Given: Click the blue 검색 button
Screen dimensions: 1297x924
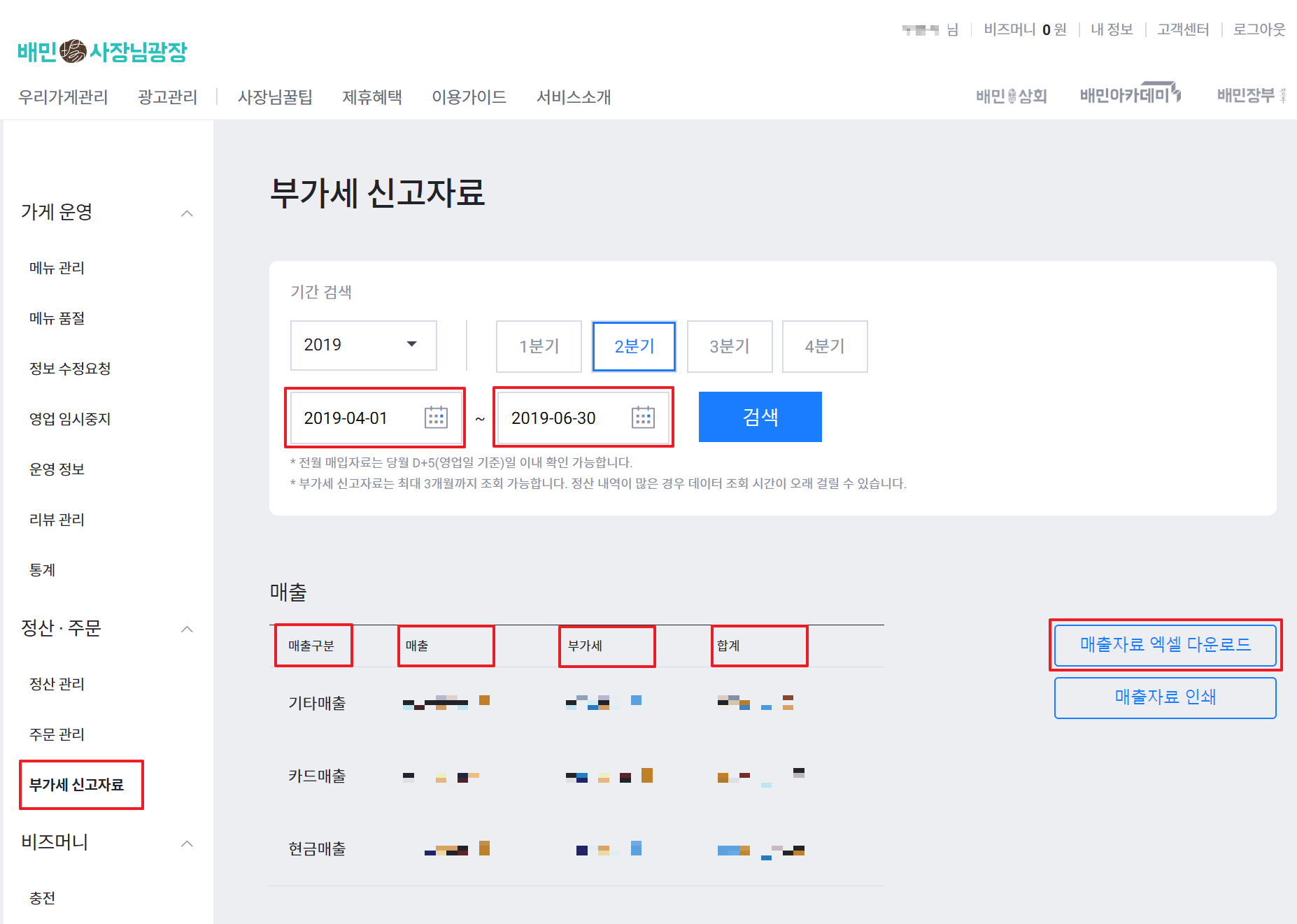Looking at the screenshot, I should [760, 417].
